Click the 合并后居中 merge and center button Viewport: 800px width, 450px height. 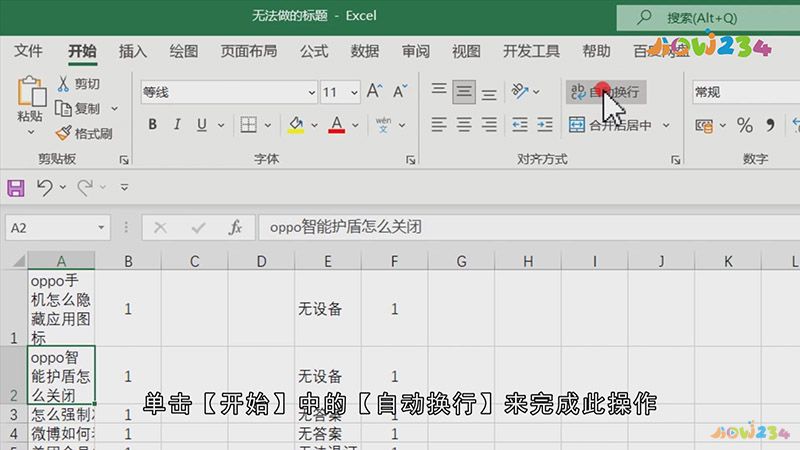pyautogui.click(x=610, y=125)
